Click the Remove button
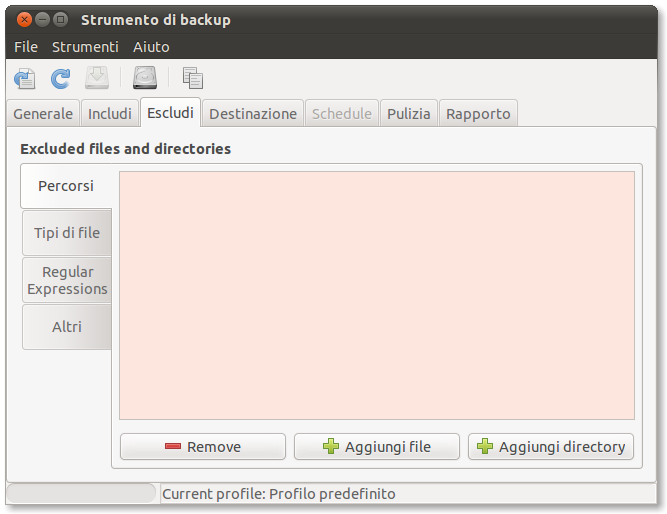The height and width of the screenshot is (514, 667). (x=203, y=447)
